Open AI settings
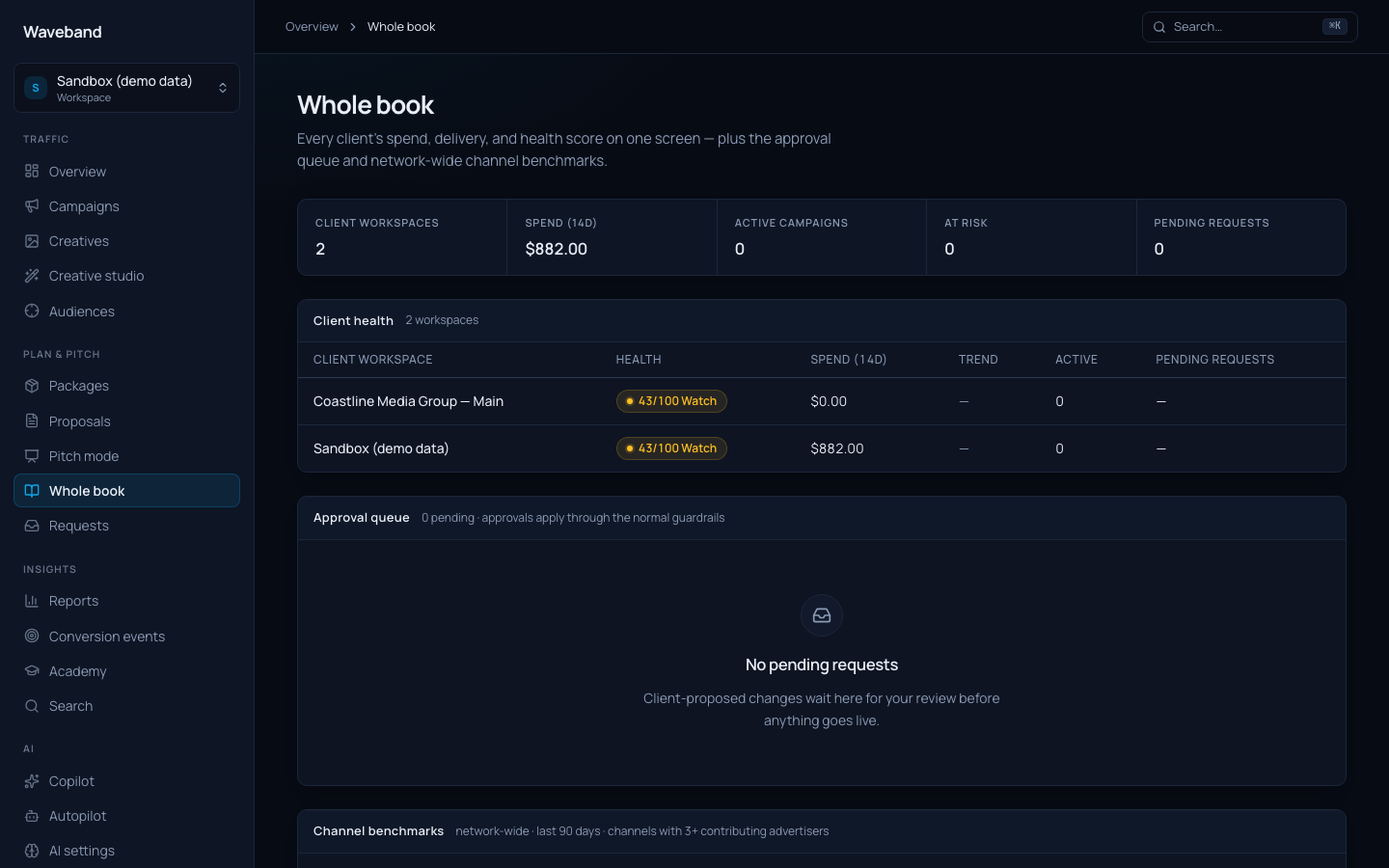The image size is (1389, 868). pyautogui.click(x=126, y=851)
